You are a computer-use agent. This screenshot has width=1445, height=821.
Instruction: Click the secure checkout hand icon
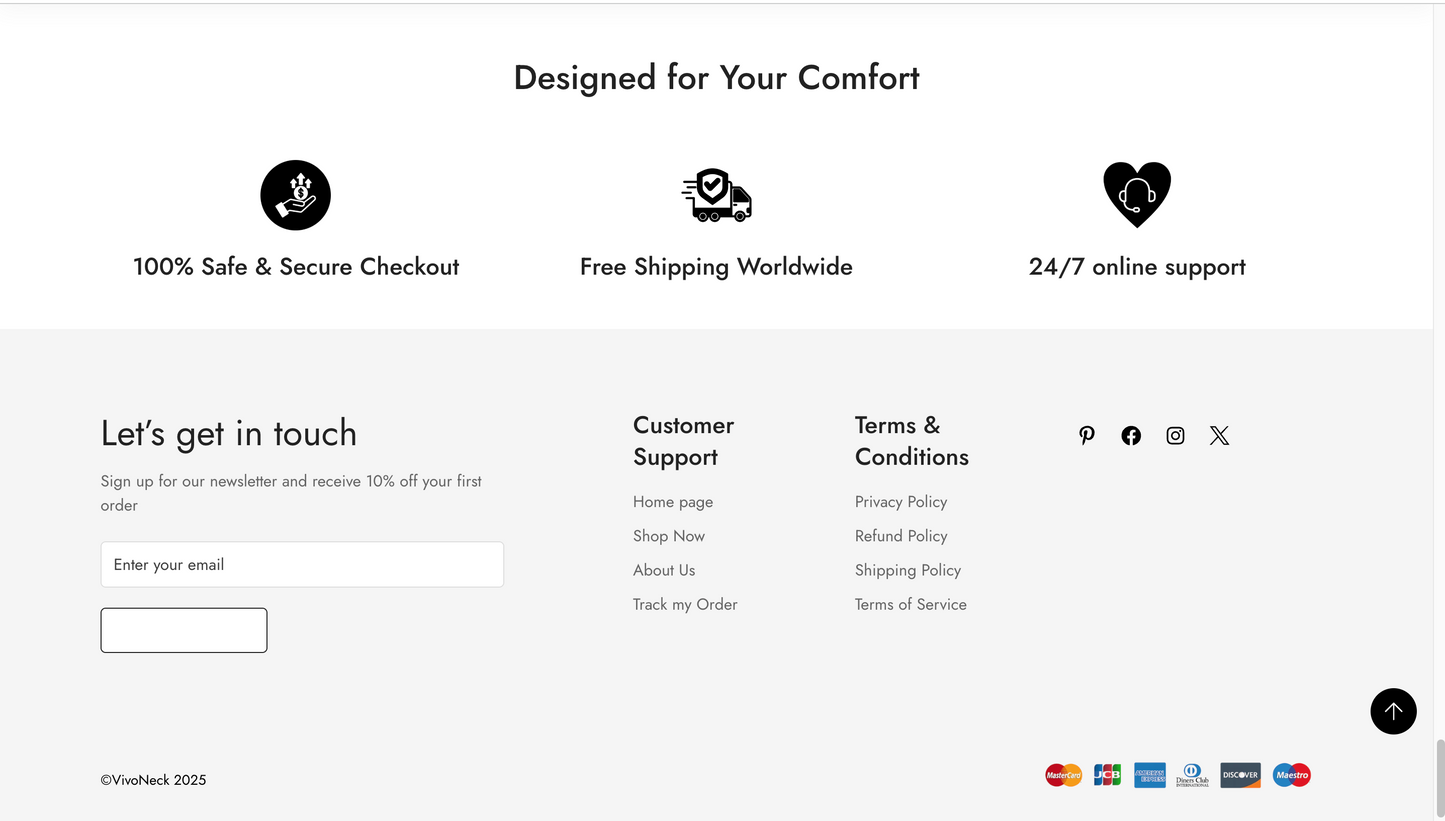click(295, 195)
